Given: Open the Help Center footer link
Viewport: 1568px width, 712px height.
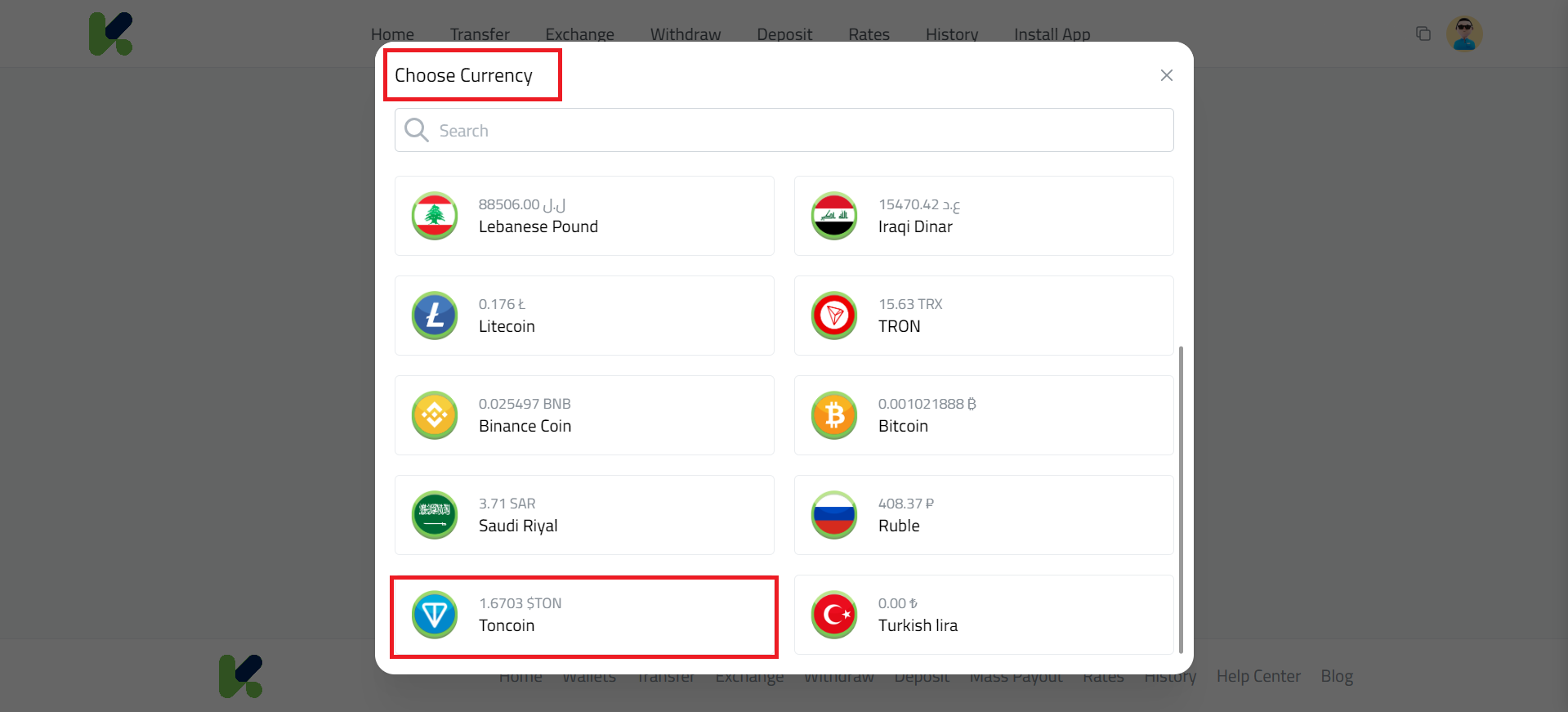Looking at the screenshot, I should point(1258,676).
